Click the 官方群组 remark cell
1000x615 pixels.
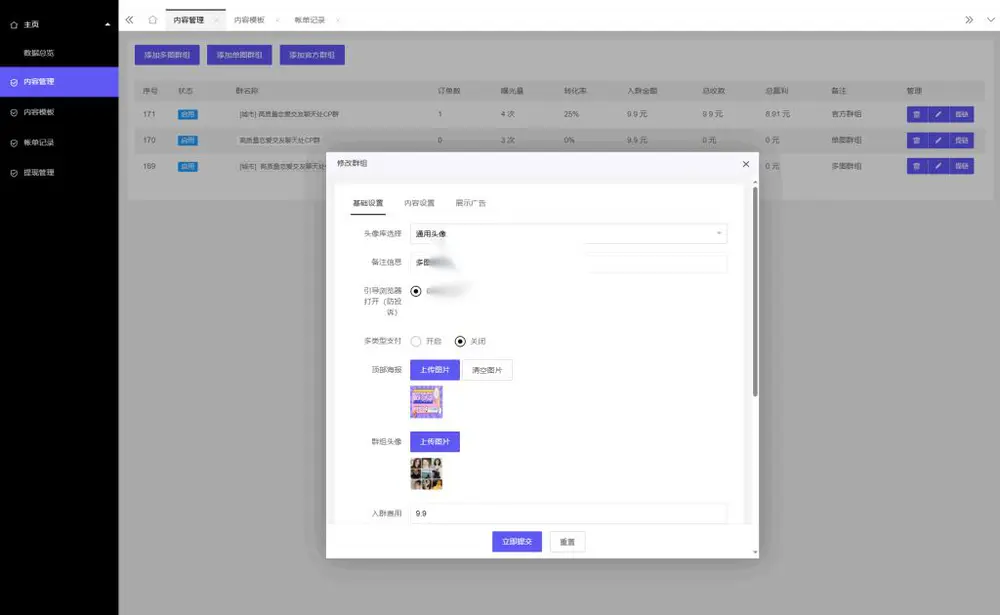pyautogui.click(x=846, y=114)
